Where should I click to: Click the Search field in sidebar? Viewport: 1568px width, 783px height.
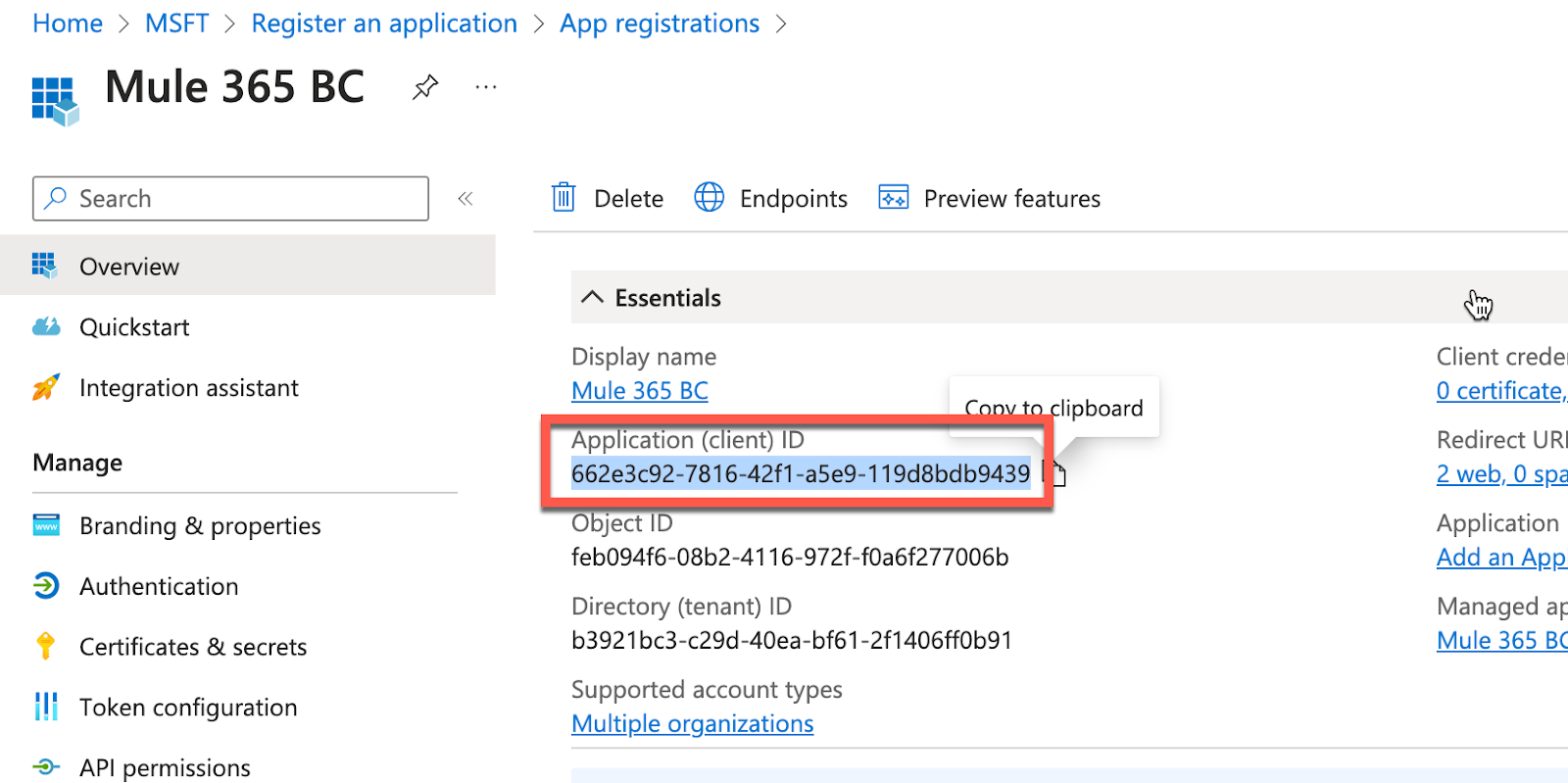tap(230, 199)
